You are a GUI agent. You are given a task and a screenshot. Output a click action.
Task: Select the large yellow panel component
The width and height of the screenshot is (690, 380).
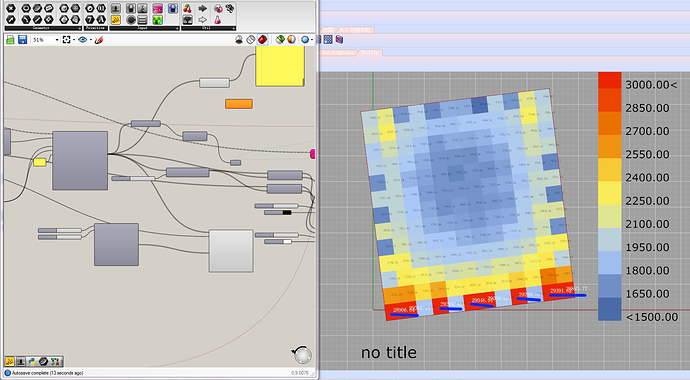point(280,66)
